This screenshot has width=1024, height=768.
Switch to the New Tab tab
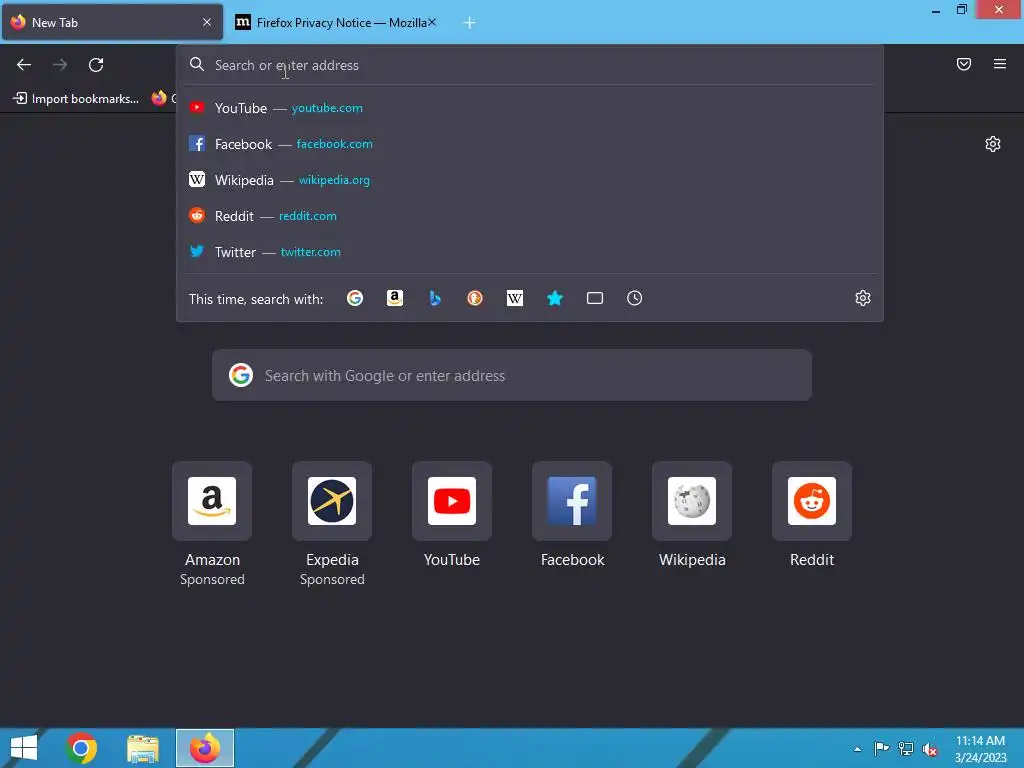(112, 22)
